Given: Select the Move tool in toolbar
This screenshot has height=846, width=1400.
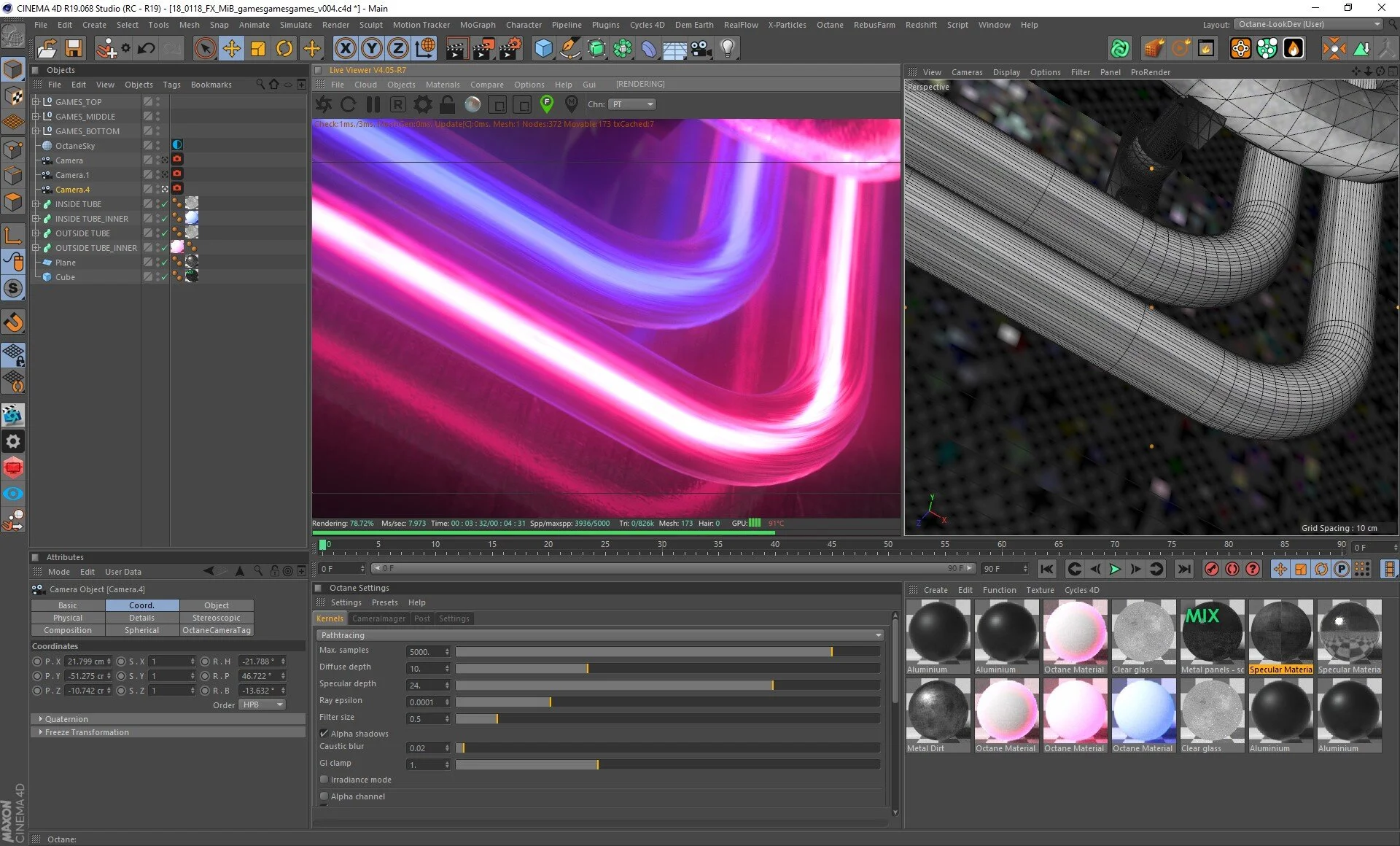Looking at the screenshot, I should [x=232, y=49].
